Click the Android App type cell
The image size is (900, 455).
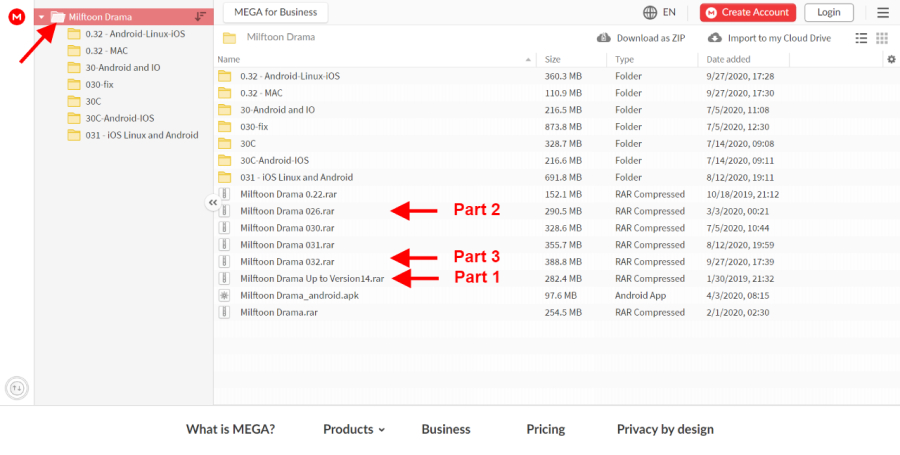tap(641, 295)
